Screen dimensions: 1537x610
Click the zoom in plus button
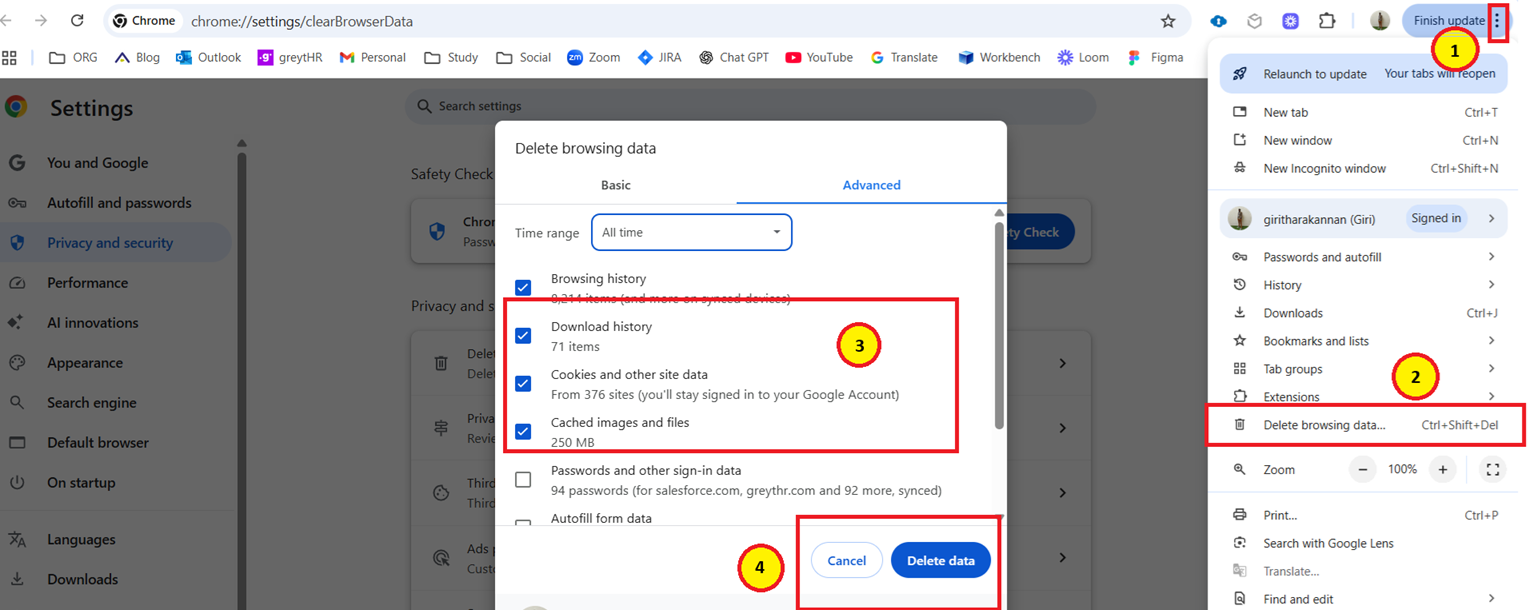tap(1442, 469)
